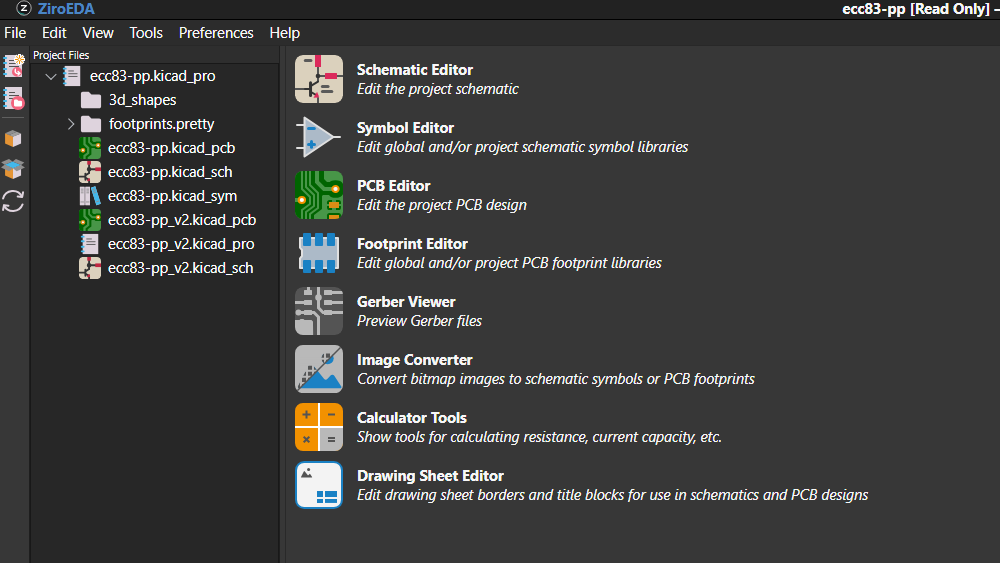Collapse the ecc83-pp.kicad_pro tree node
Screen dimensions: 1000x563
point(51,77)
